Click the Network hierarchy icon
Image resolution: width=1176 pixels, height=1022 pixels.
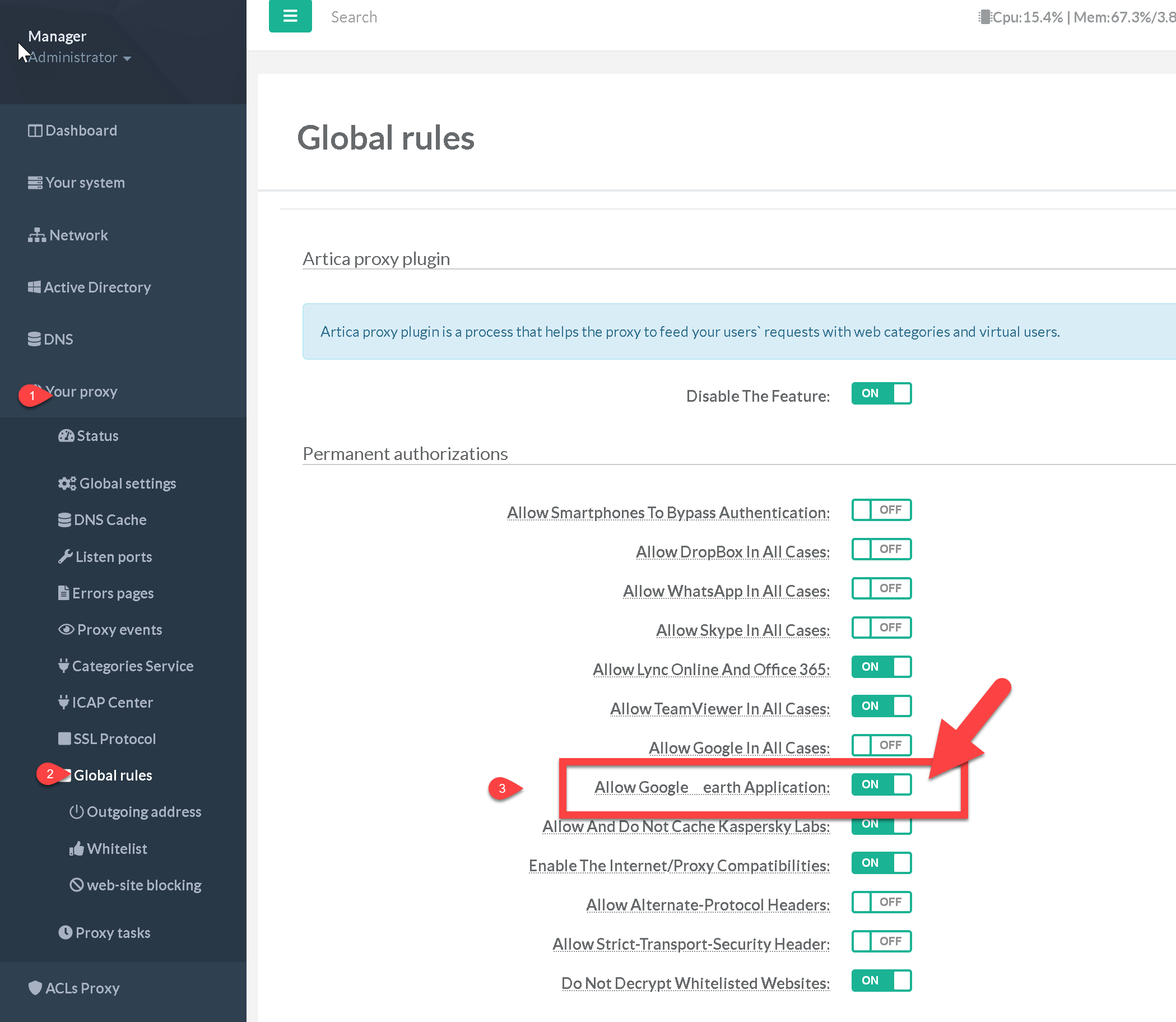click(36, 235)
